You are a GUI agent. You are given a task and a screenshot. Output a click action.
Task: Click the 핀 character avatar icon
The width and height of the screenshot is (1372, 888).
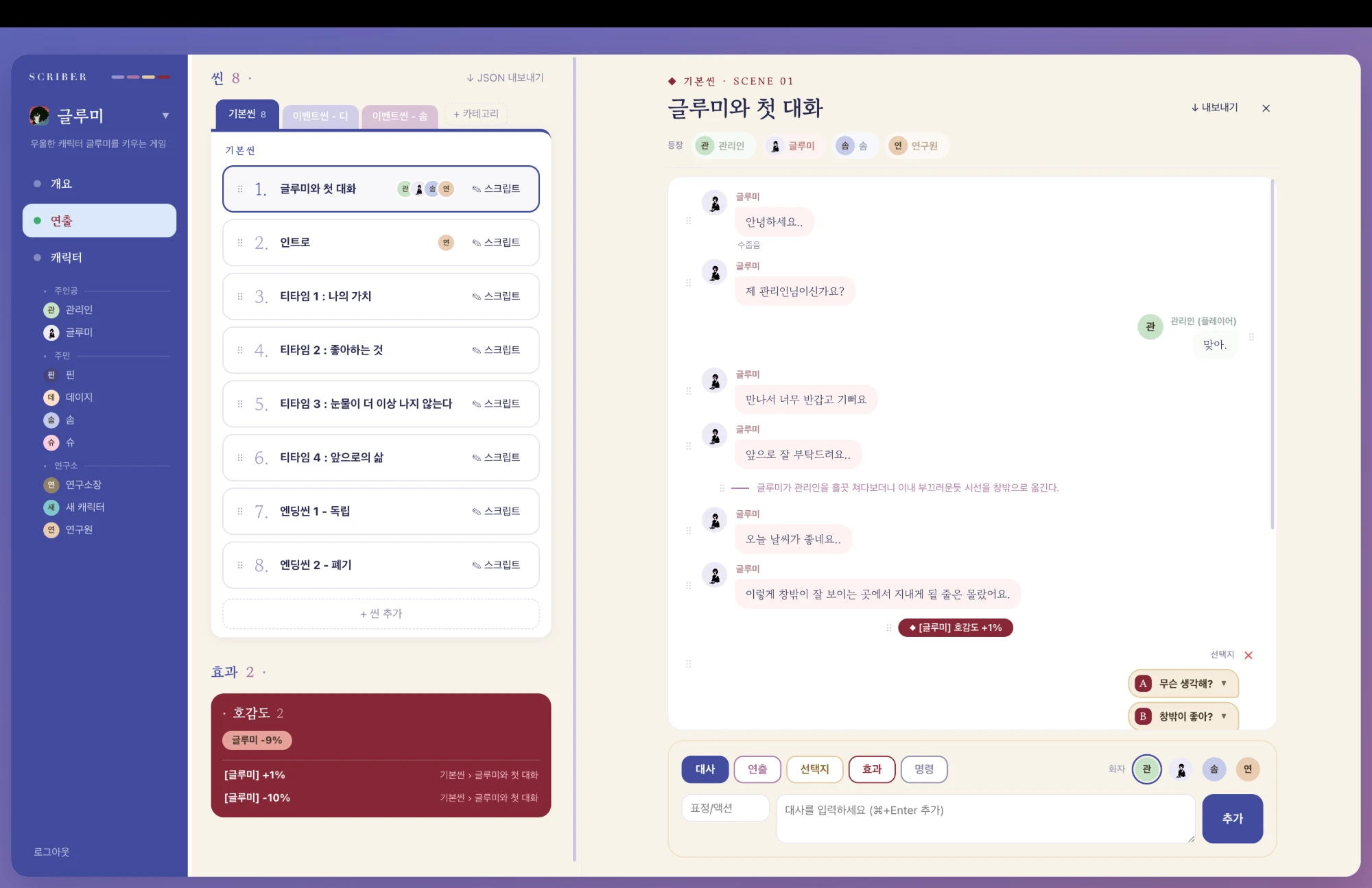pyautogui.click(x=51, y=374)
